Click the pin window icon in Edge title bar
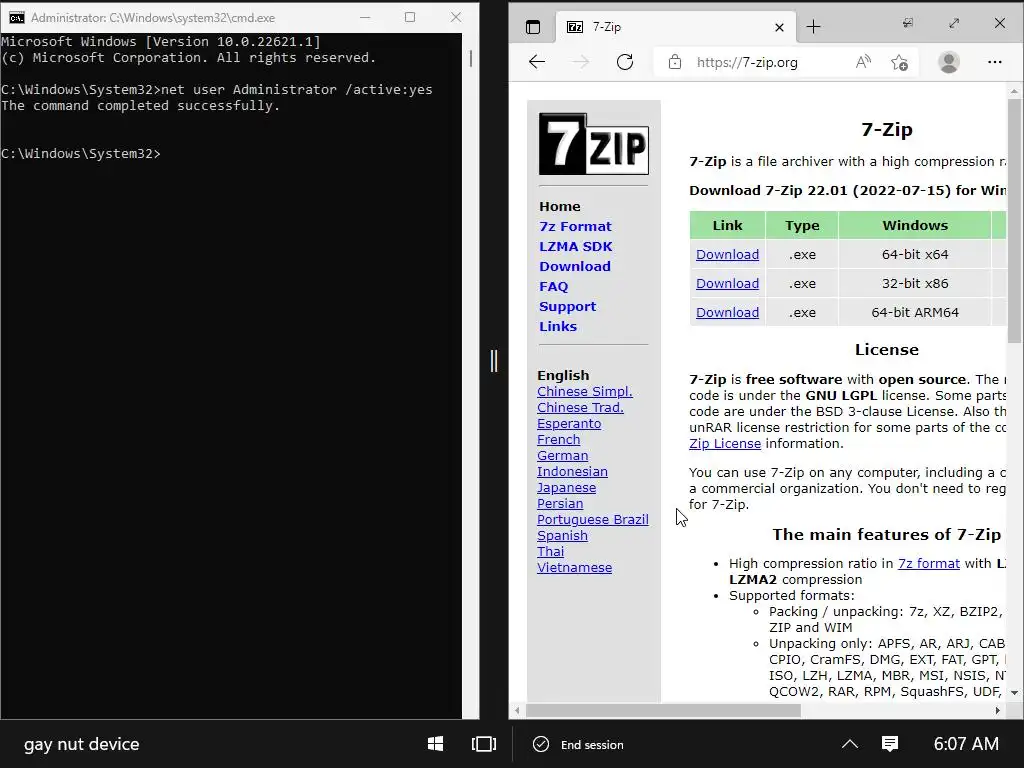This screenshot has width=1024, height=768. click(x=908, y=24)
